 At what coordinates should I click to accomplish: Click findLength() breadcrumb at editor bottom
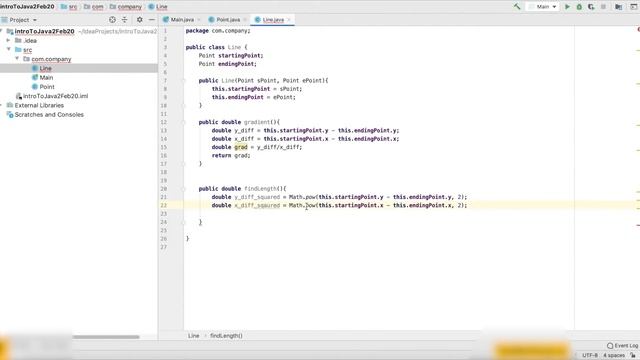pos(226,336)
